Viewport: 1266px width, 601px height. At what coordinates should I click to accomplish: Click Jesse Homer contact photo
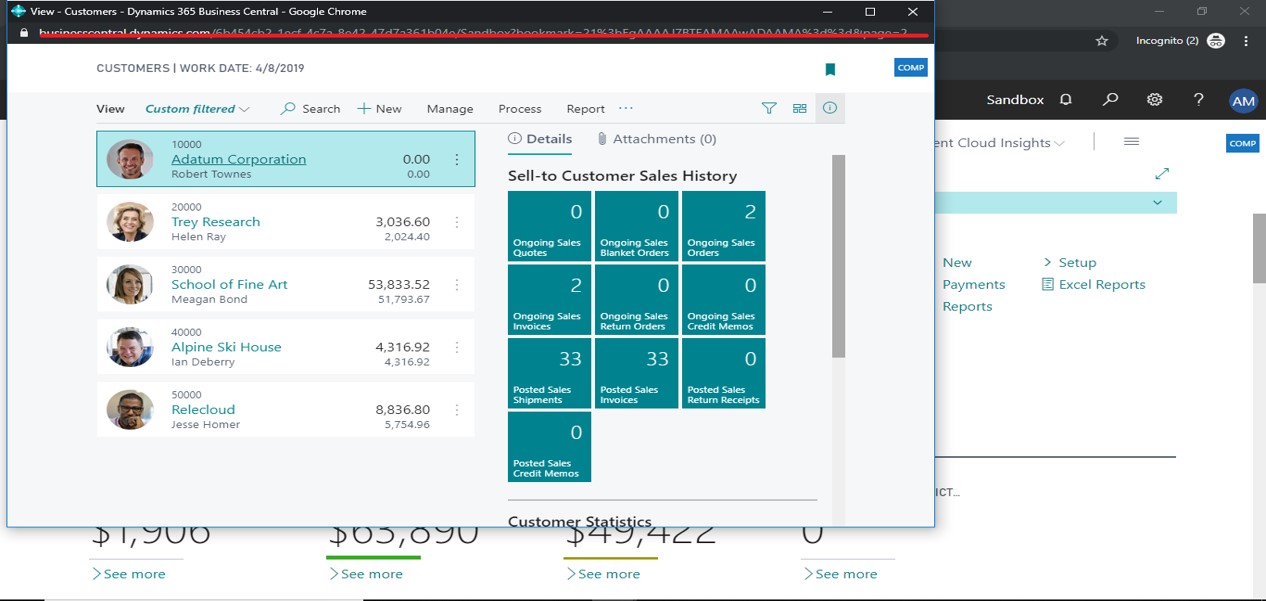click(130, 410)
